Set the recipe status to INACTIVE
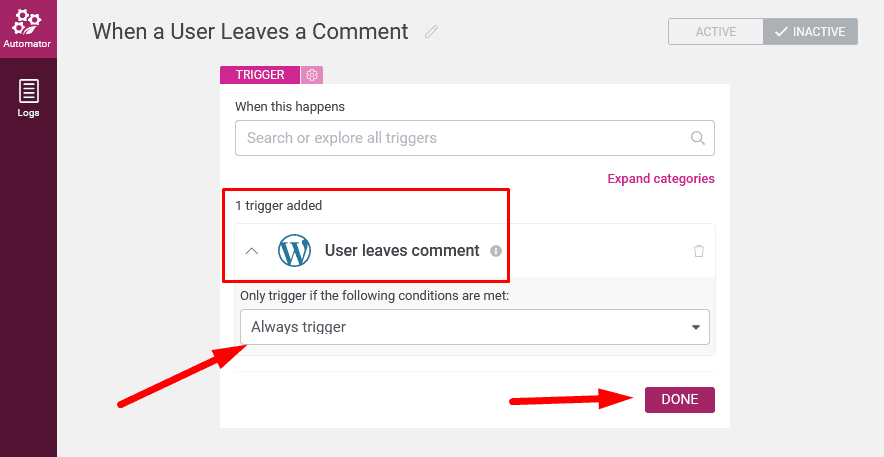The height and width of the screenshot is (457, 884). [x=811, y=32]
